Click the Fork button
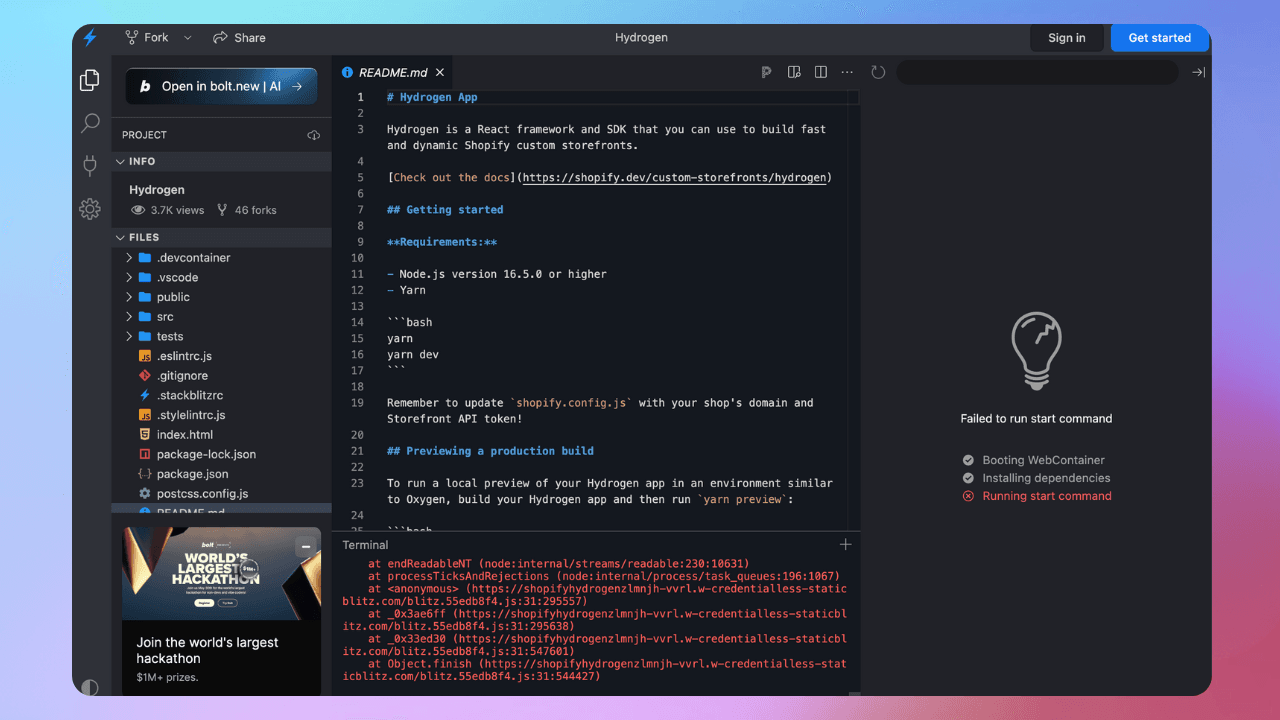Image resolution: width=1280 pixels, height=720 pixels. click(x=146, y=38)
